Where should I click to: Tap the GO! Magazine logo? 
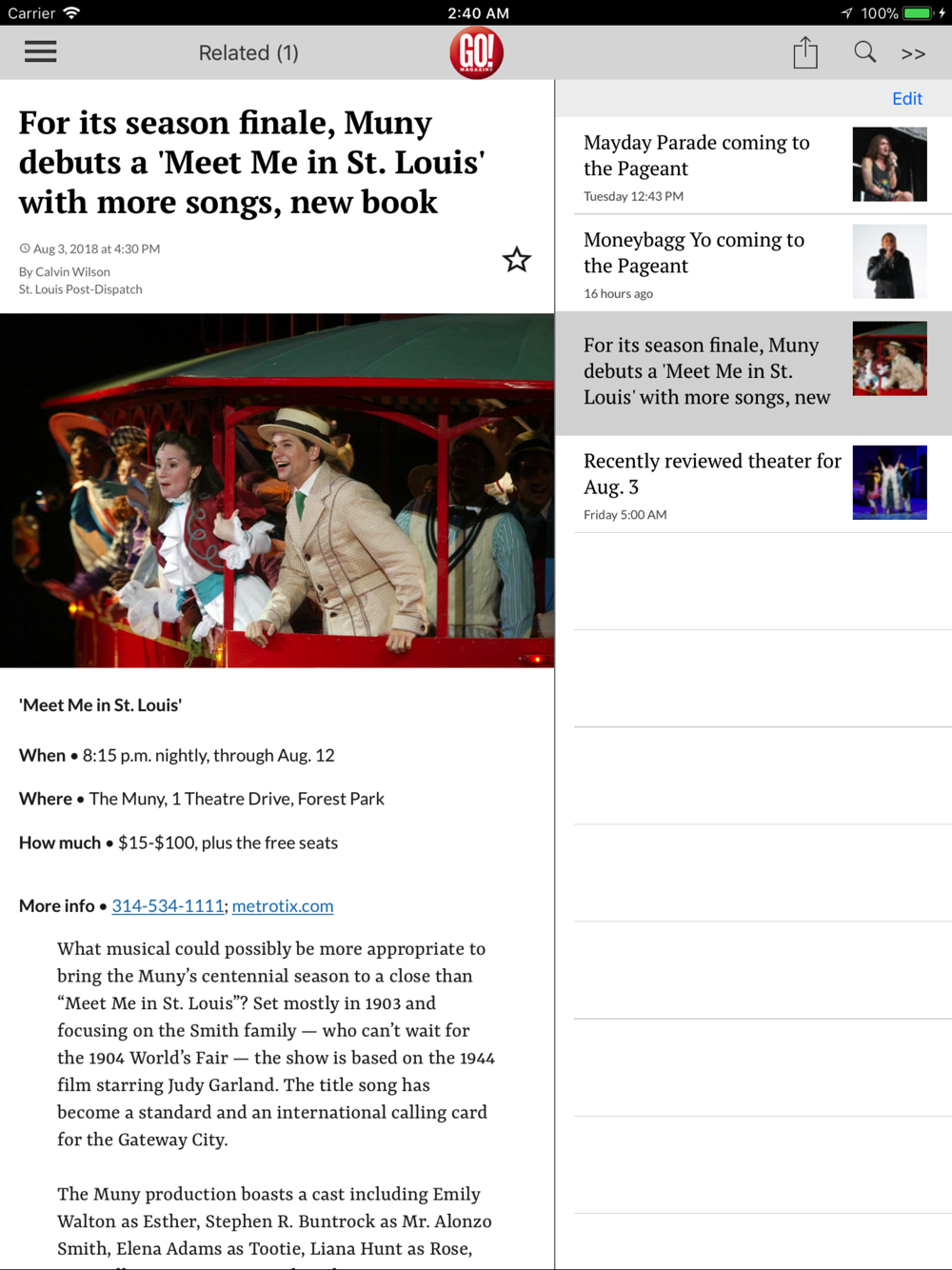[476, 52]
